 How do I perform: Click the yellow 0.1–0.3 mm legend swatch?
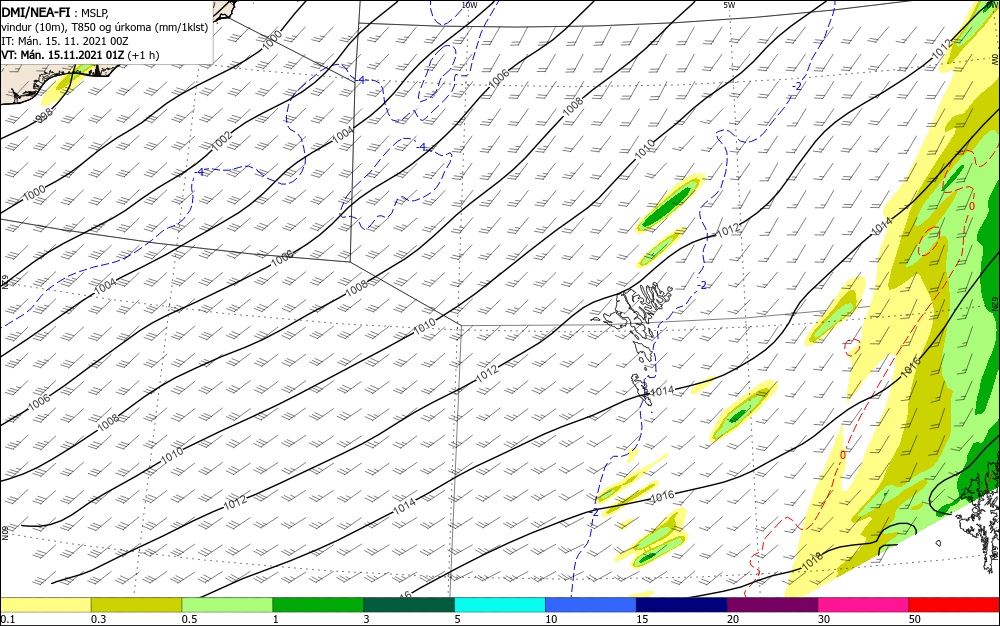click(x=45, y=605)
